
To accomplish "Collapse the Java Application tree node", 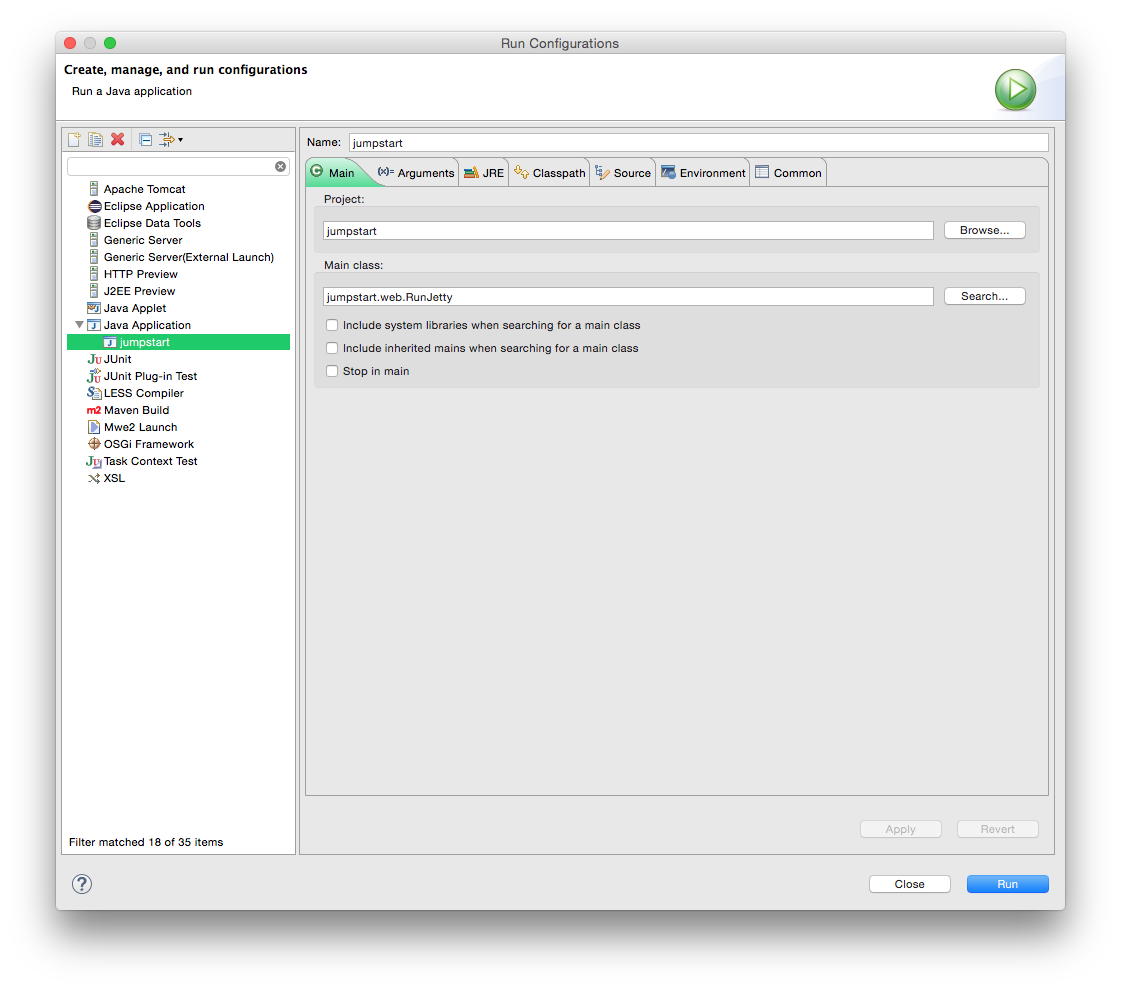I will pyautogui.click(x=79, y=325).
